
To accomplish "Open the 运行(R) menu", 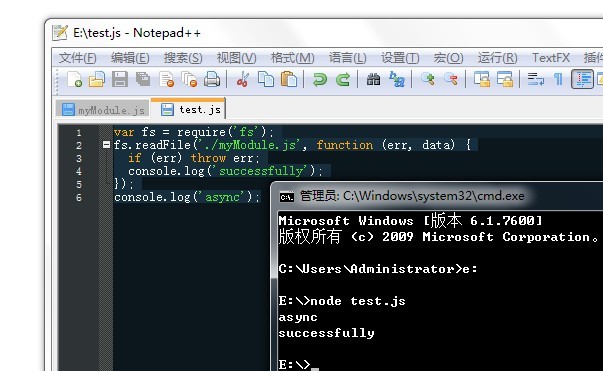I will click(x=497, y=58).
